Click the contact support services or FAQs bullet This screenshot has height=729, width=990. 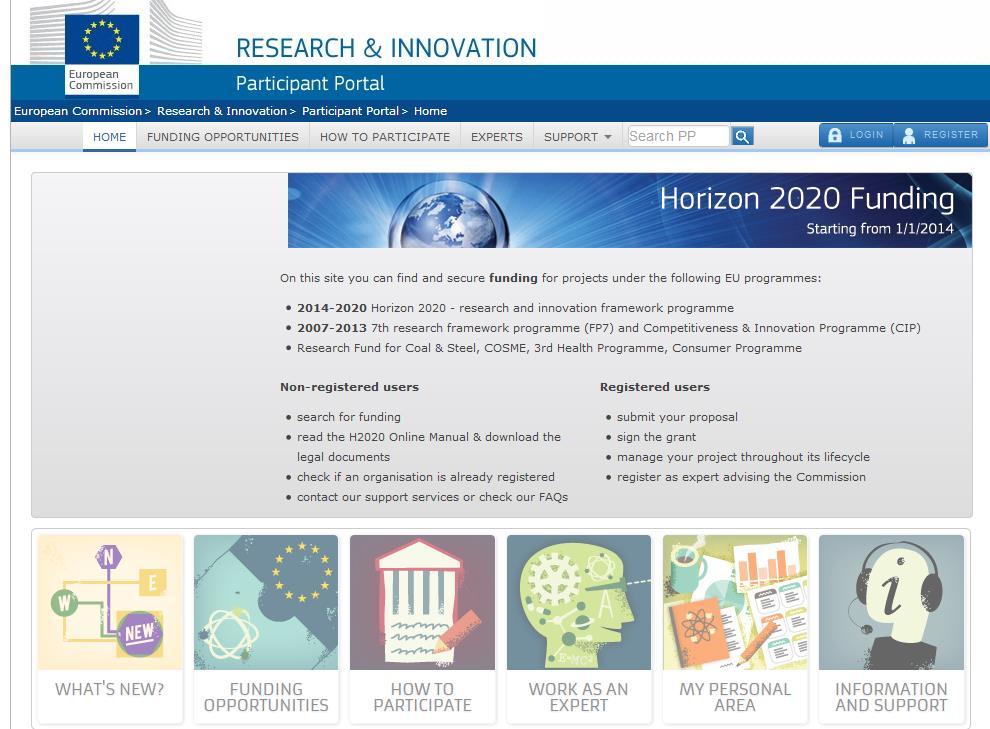(x=432, y=497)
